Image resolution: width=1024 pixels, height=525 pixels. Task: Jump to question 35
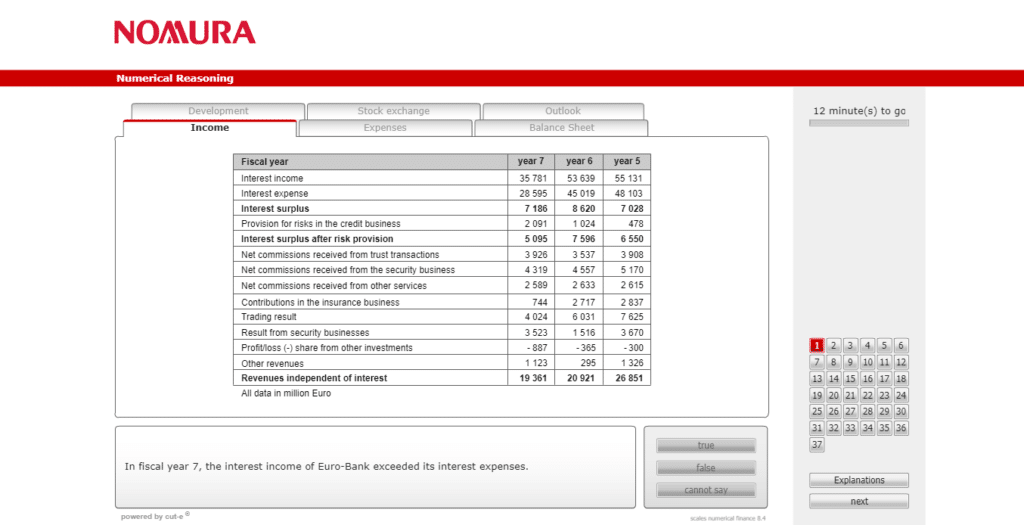click(884, 428)
